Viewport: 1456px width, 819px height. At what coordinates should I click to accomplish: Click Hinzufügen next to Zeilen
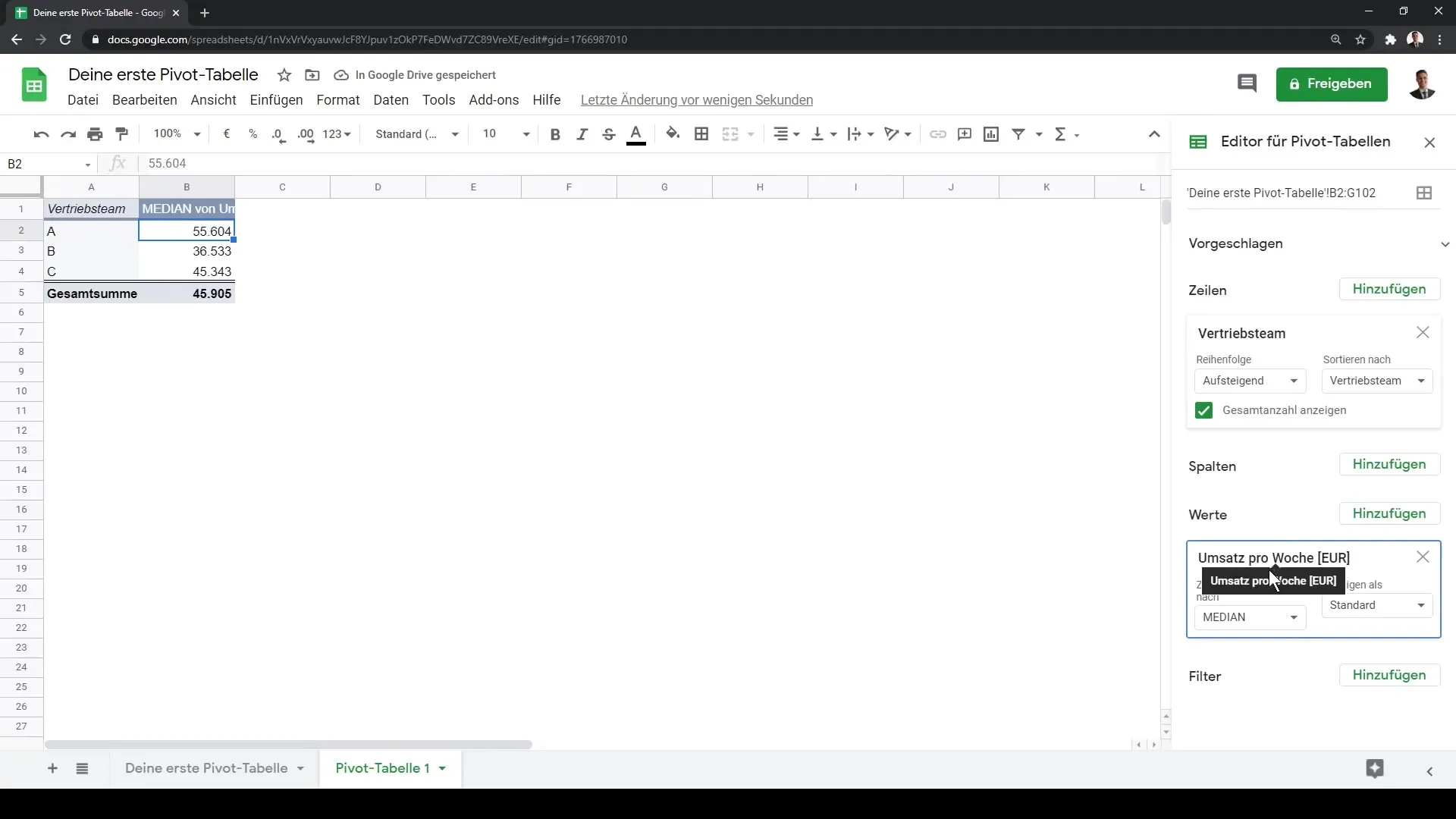[x=1389, y=289]
